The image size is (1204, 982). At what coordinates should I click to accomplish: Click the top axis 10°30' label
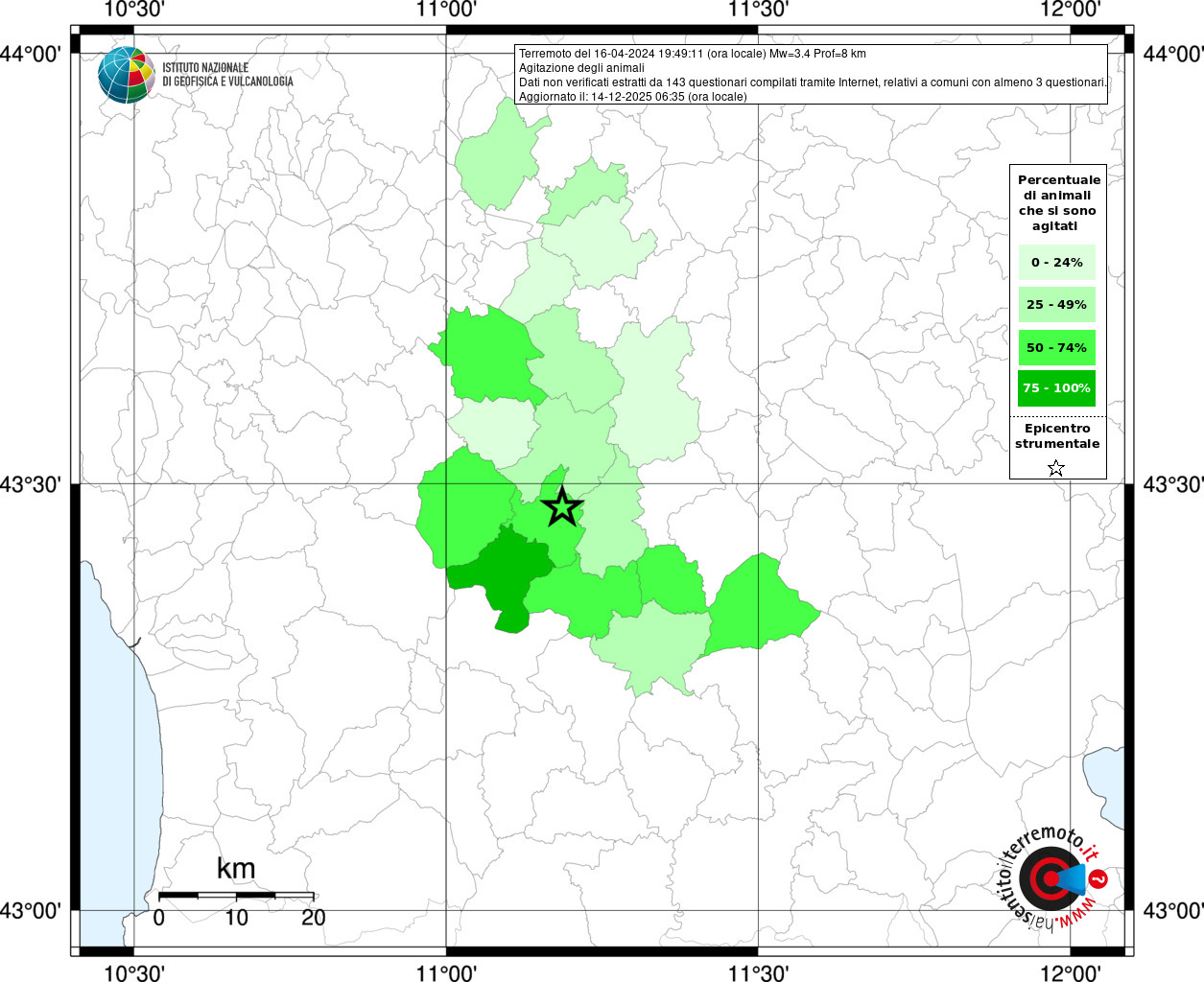pyautogui.click(x=133, y=10)
